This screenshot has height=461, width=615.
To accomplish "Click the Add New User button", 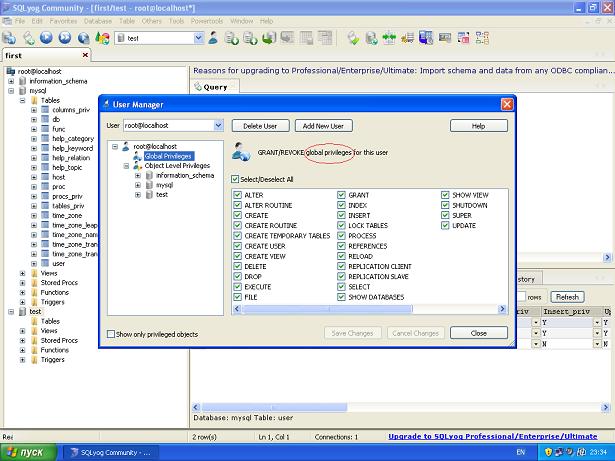I will (x=323, y=126).
